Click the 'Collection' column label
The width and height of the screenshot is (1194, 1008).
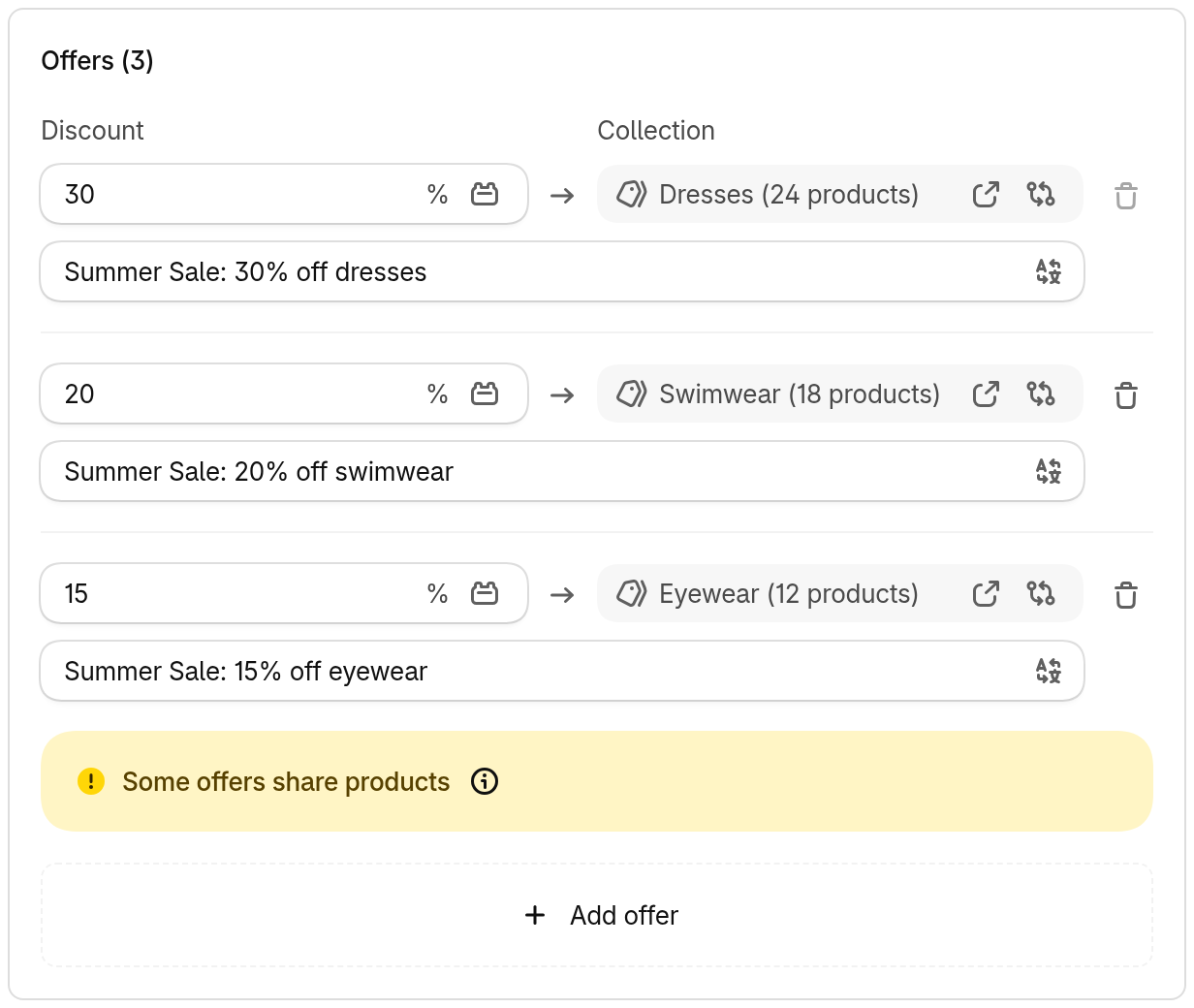pos(656,131)
